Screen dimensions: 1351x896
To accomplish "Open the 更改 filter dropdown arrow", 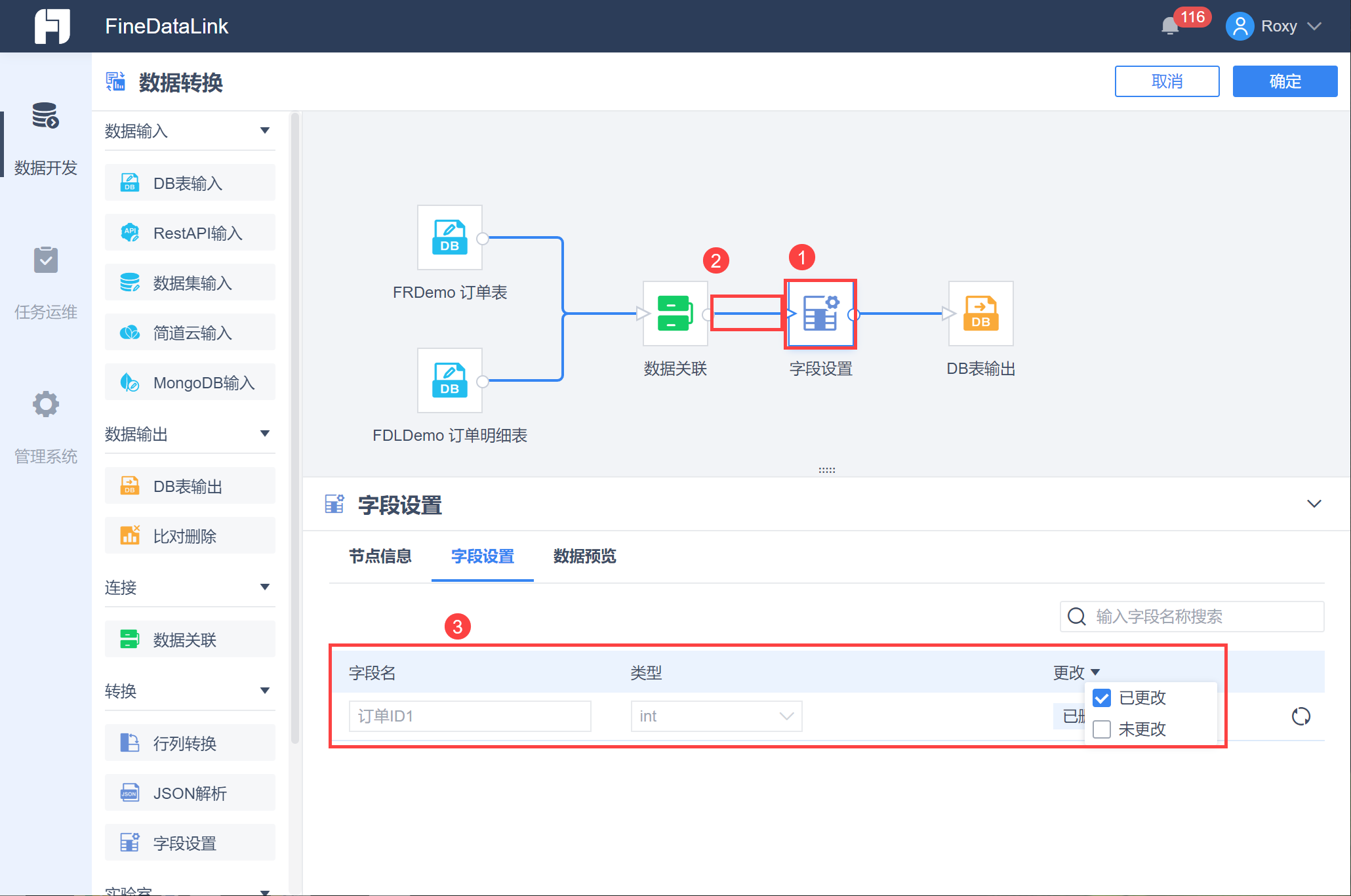I will (x=1095, y=672).
